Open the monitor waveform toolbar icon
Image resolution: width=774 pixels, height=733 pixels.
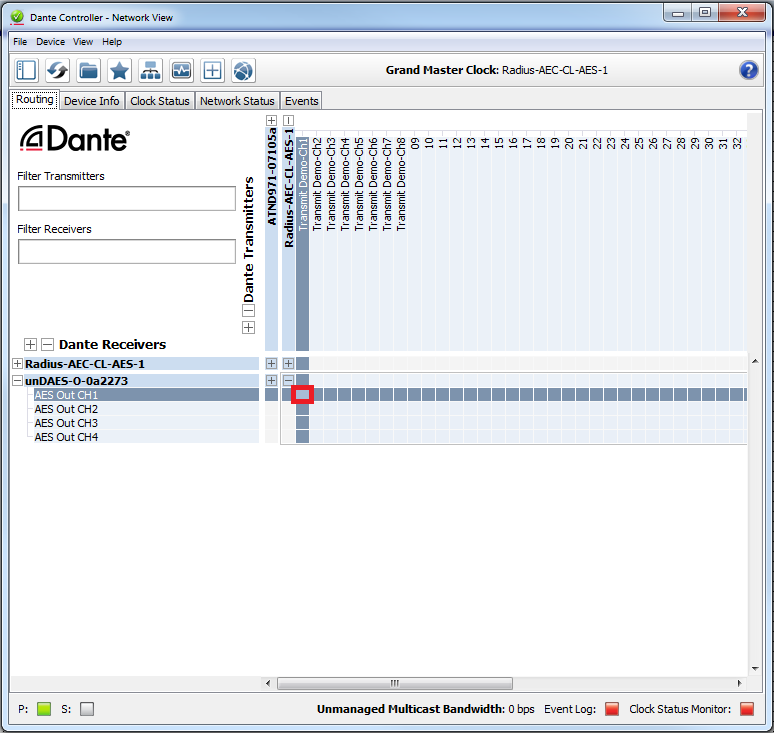pyautogui.click(x=182, y=71)
